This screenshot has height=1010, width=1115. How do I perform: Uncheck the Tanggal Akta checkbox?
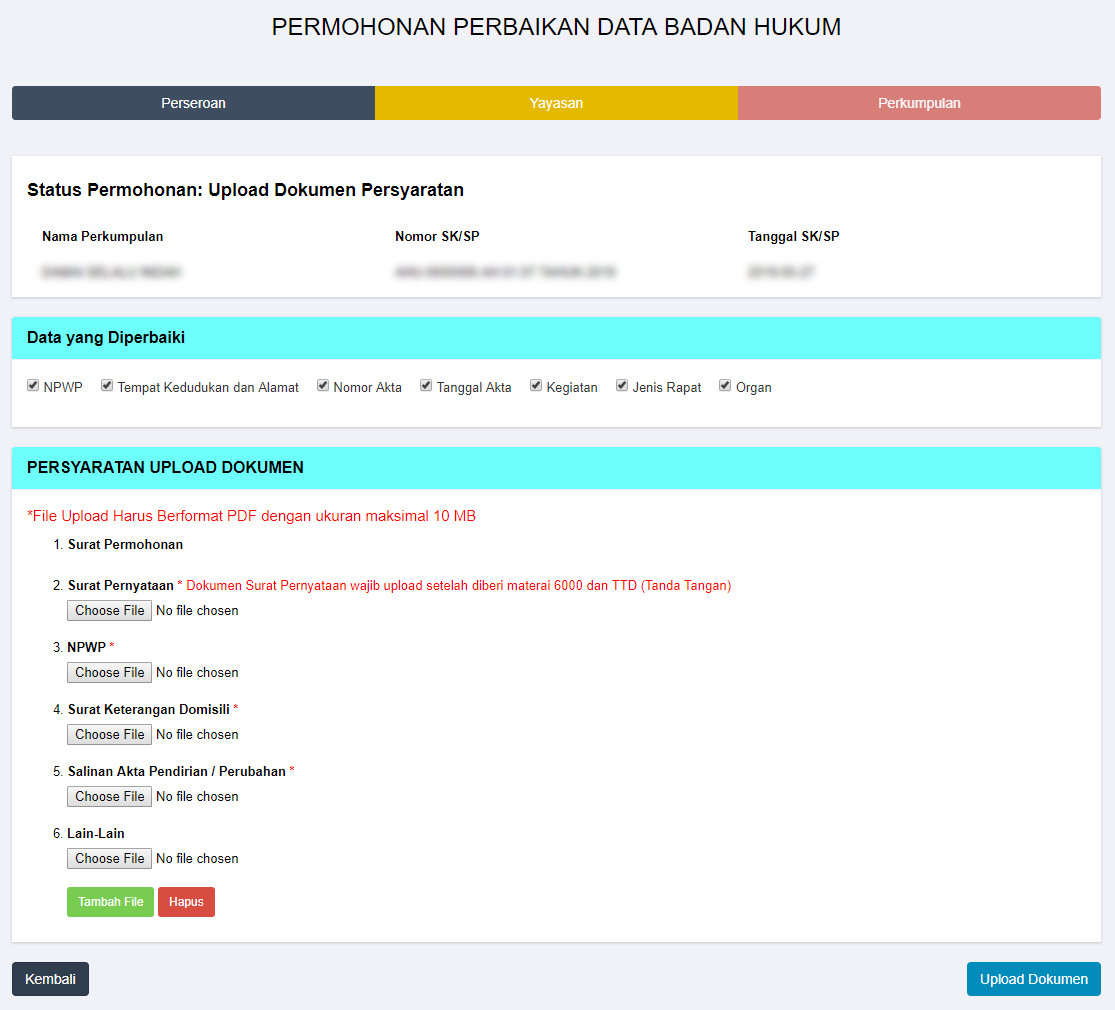pos(426,386)
